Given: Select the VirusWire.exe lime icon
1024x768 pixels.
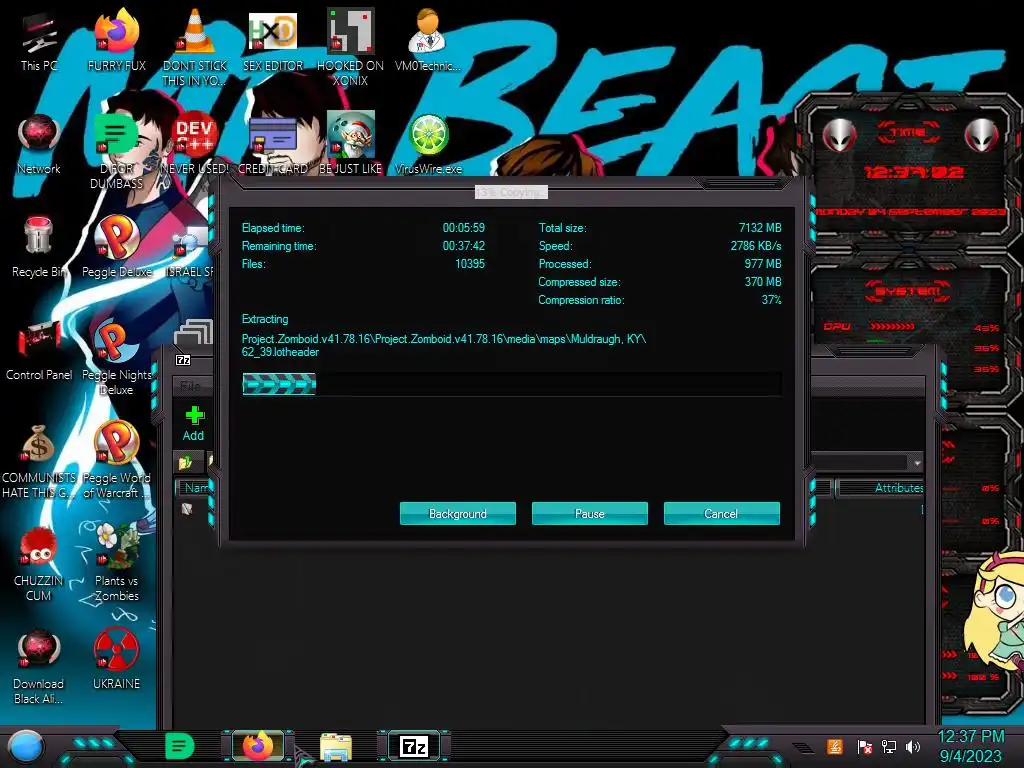Looking at the screenshot, I should pyautogui.click(x=428, y=144).
